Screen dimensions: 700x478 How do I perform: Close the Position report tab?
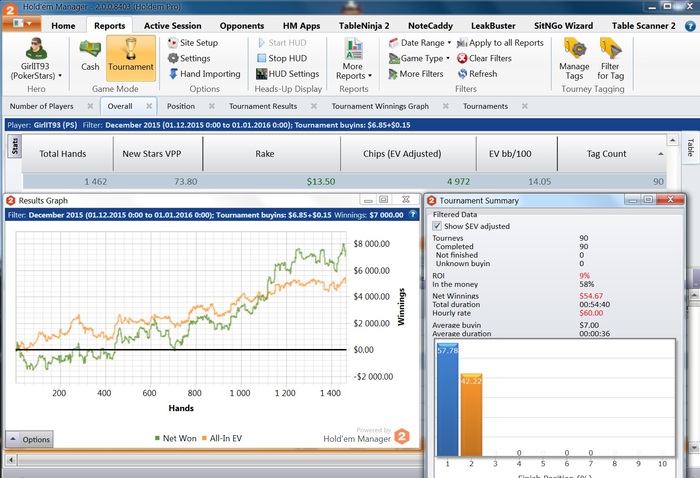tap(212, 106)
